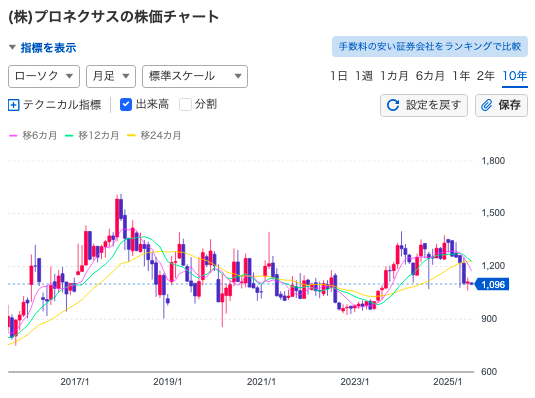This screenshot has height=398, width=535.
Task: Click the yellow 移24カ月 legend swatch
Action: tap(131, 136)
